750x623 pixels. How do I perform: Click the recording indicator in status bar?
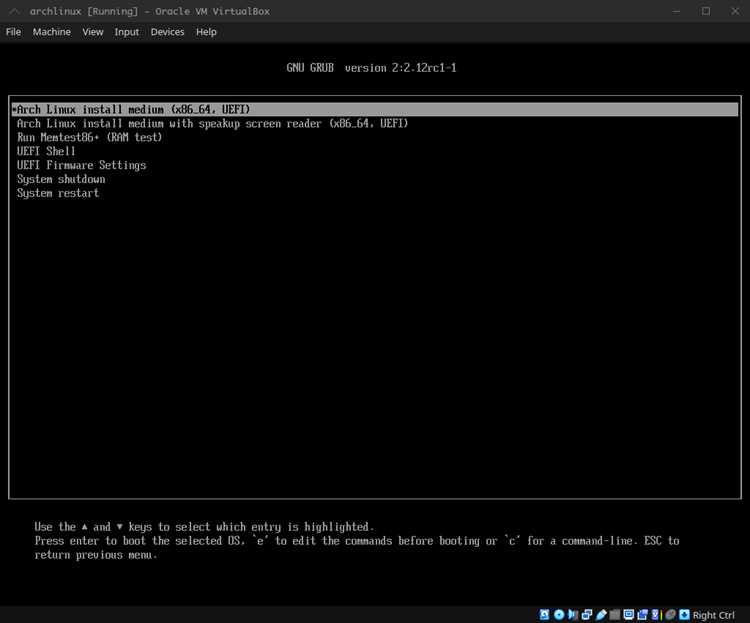[642, 614]
